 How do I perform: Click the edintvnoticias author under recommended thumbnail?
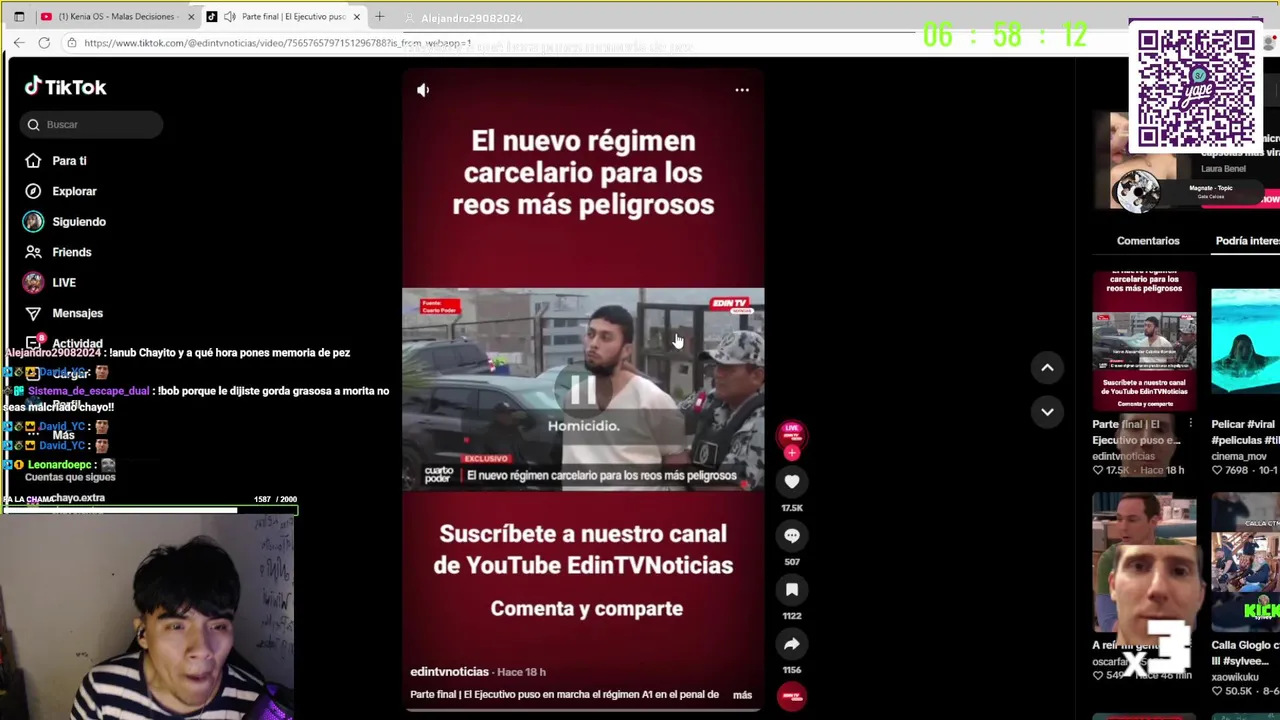coord(1123,456)
